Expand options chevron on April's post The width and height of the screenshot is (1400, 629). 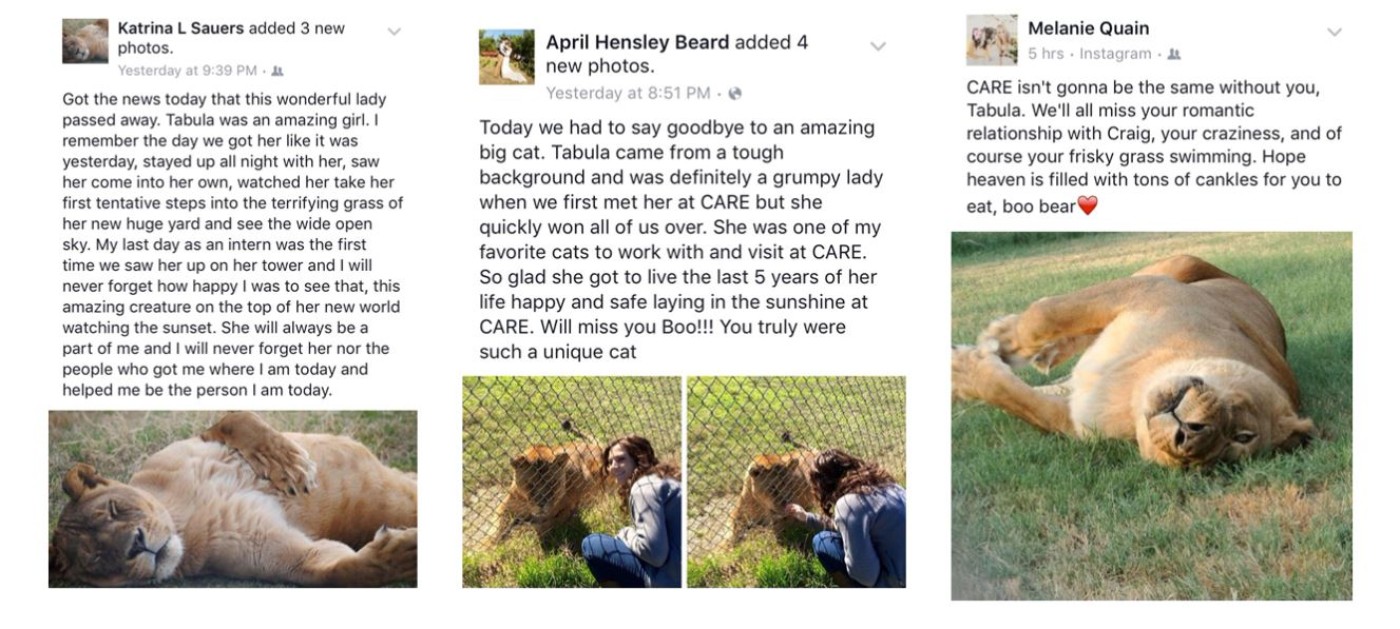[x=878, y=46]
